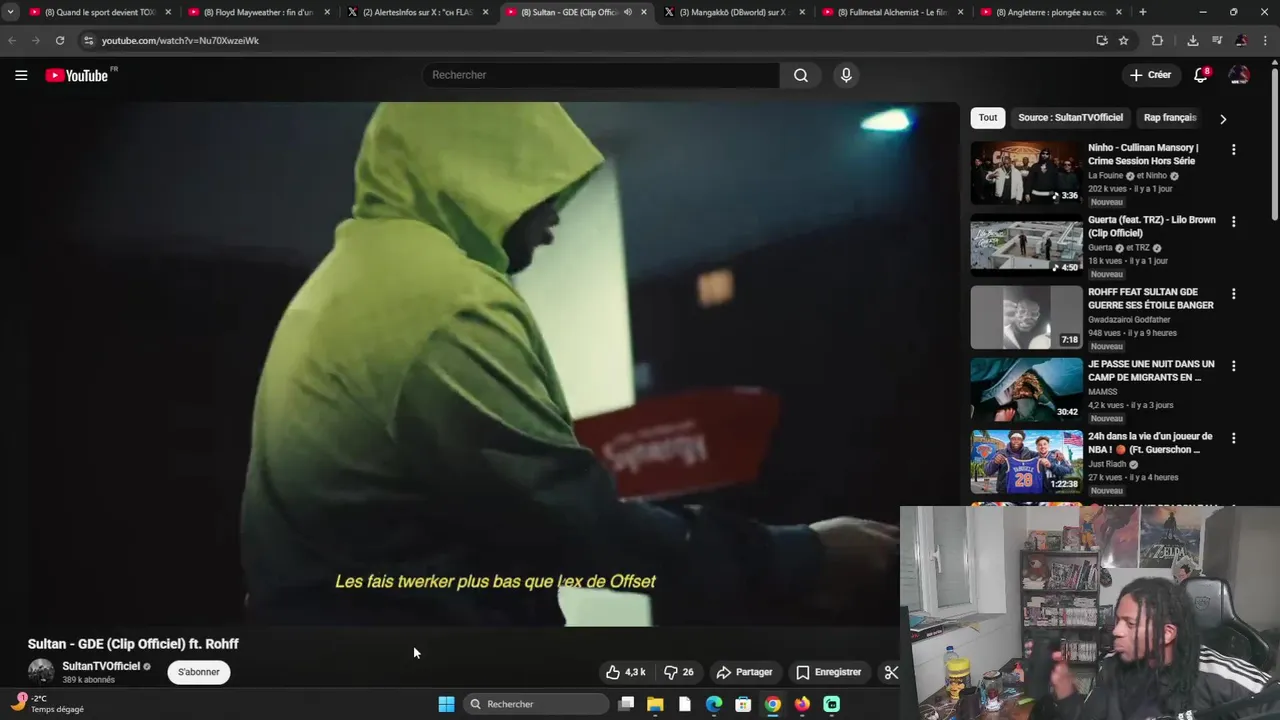The height and width of the screenshot is (720, 1280).
Task: Open the account avatar menu
Action: tap(1239, 75)
